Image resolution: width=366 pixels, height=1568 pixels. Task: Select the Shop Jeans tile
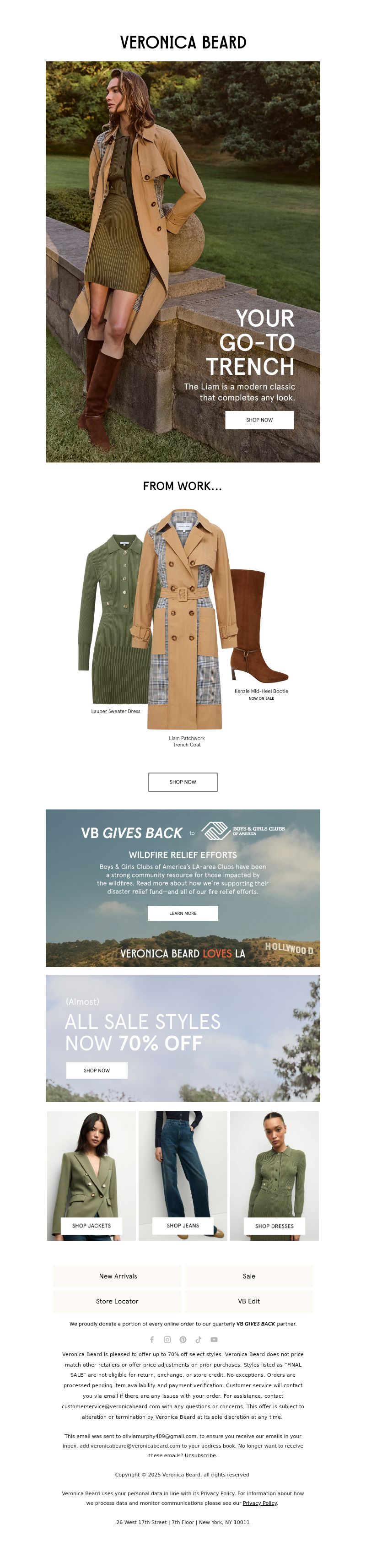(183, 1225)
